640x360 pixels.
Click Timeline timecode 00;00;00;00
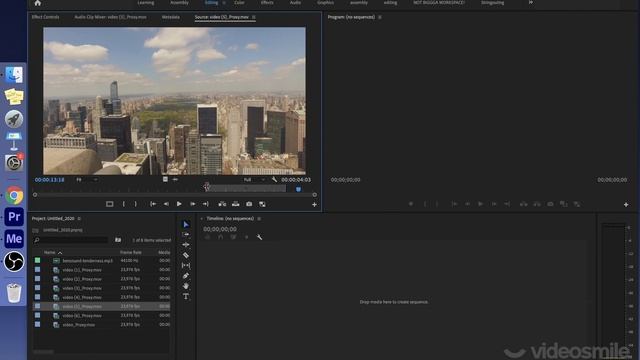coord(220,229)
